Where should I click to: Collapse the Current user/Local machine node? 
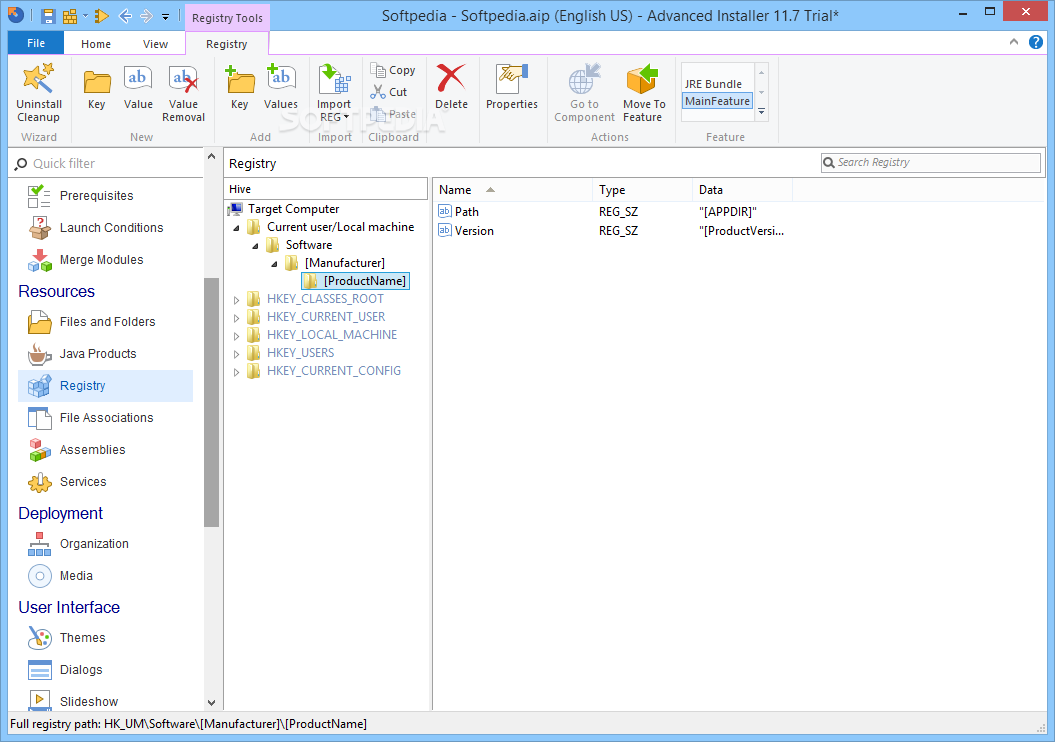click(x=237, y=228)
